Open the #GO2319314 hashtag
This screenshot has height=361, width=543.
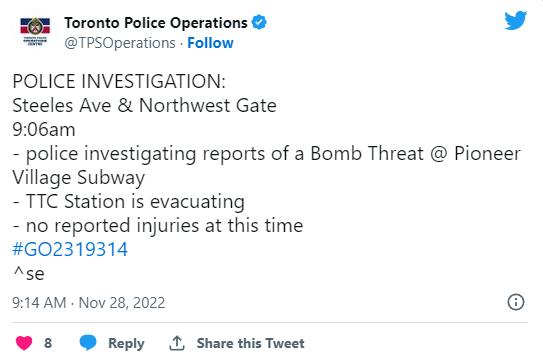[70, 249]
